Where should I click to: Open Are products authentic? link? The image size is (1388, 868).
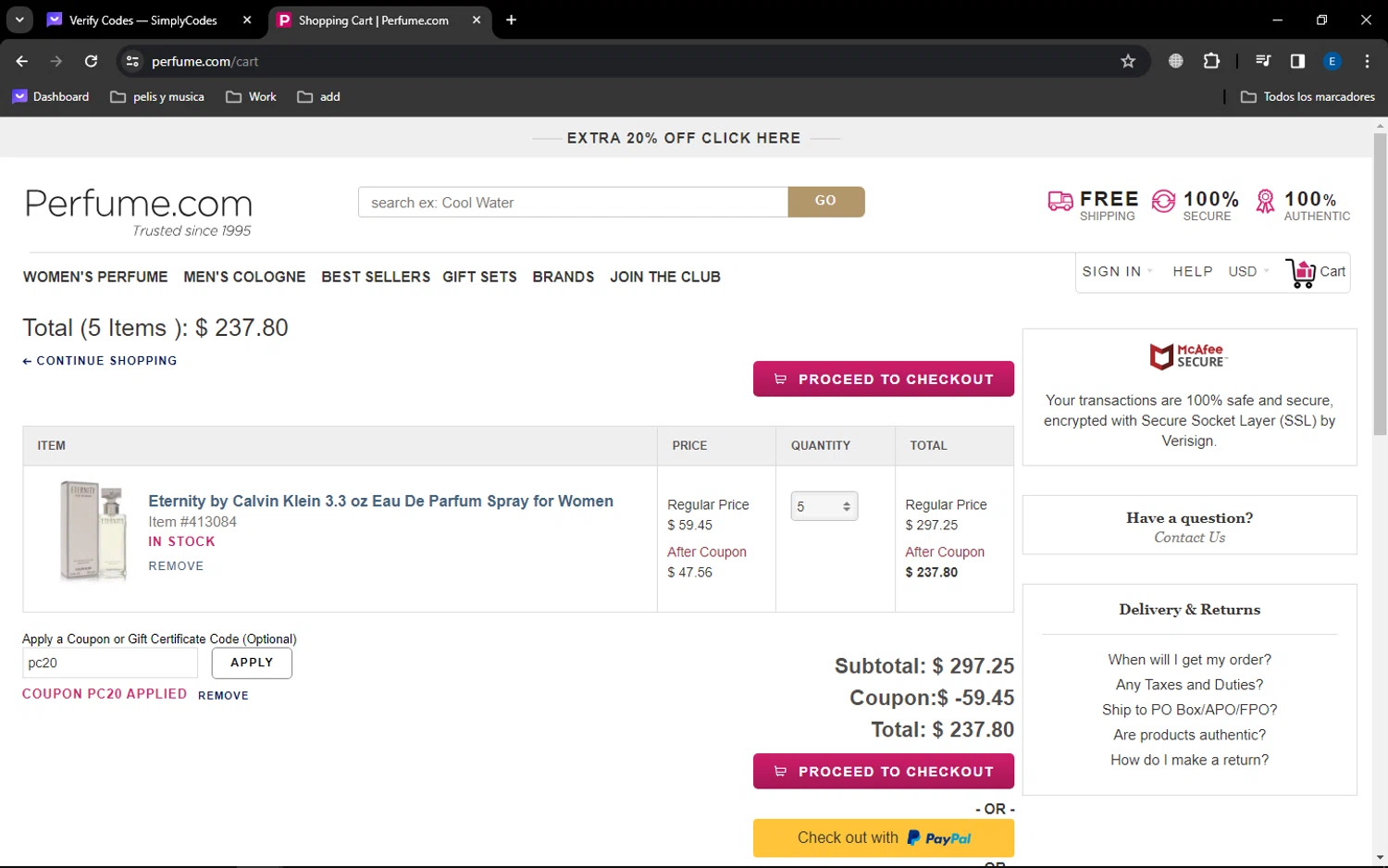coord(1189,735)
